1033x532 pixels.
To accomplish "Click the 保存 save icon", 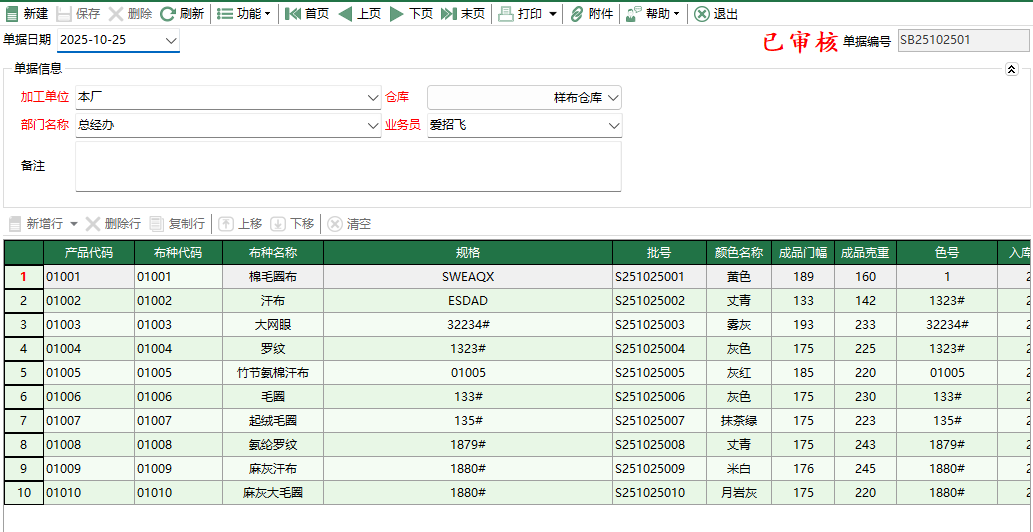I will 64,14.
